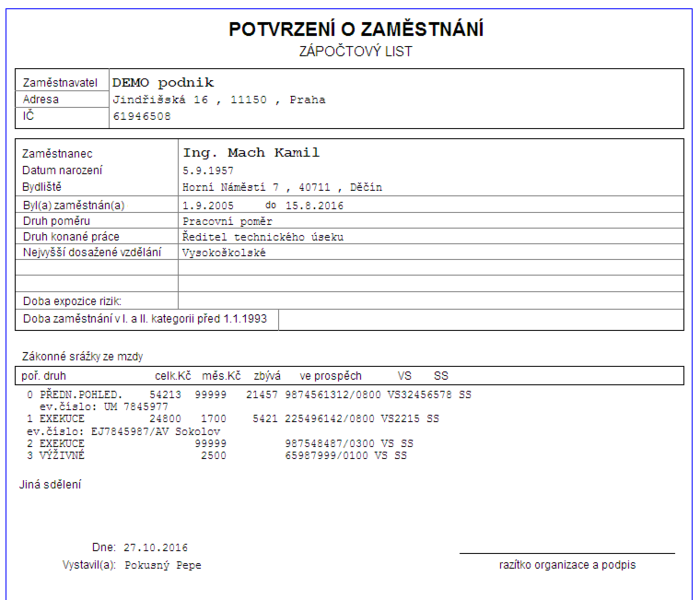Select job title 'Ředitel technického úseku'
The image size is (700, 600).
[263, 237]
